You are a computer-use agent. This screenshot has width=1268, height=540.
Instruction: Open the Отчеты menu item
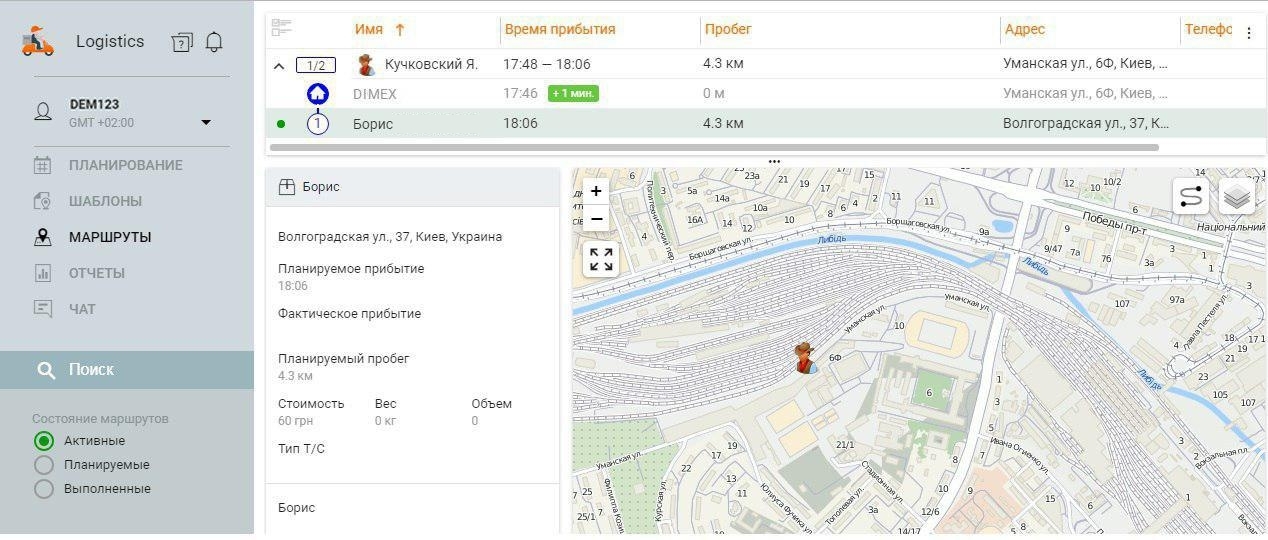(96, 273)
